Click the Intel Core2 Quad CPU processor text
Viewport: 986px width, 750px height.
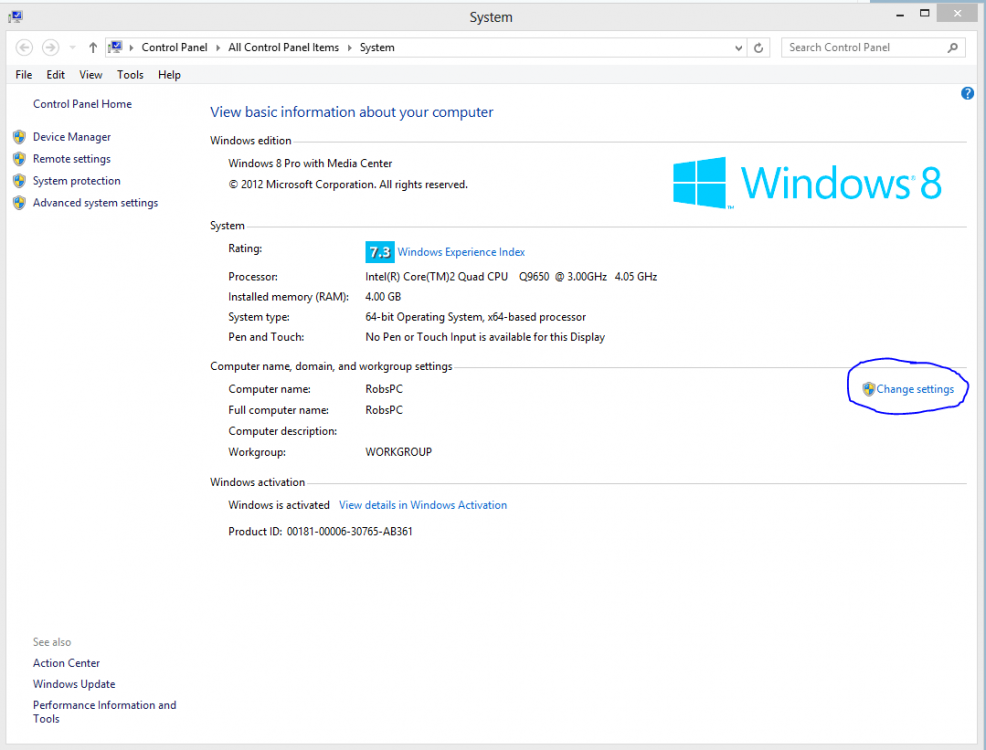[x=511, y=277]
